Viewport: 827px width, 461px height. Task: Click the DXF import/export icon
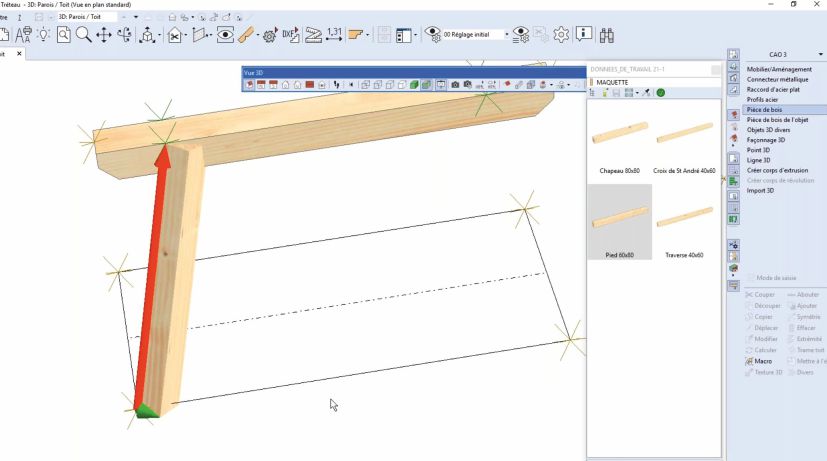291,35
